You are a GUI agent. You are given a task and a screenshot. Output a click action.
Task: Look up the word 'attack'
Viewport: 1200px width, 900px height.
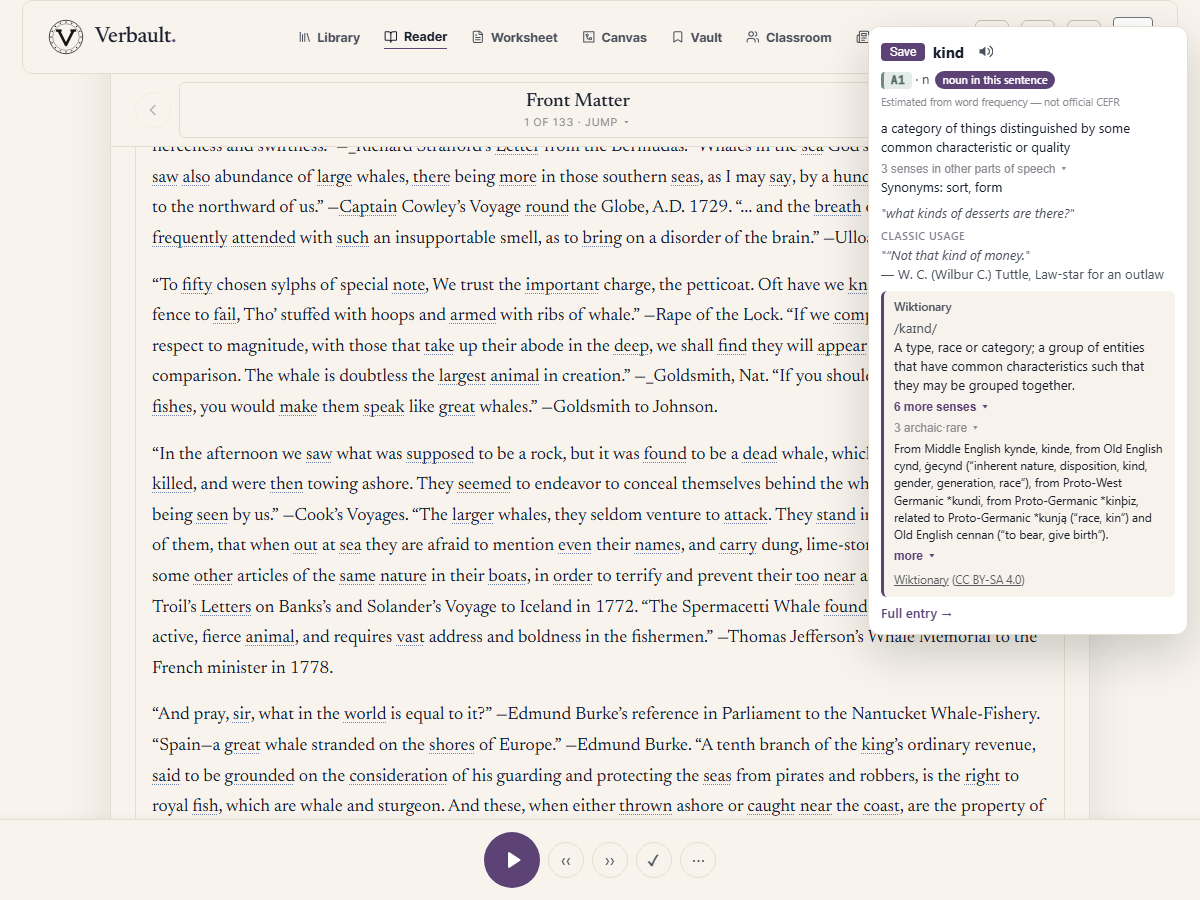(746, 515)
